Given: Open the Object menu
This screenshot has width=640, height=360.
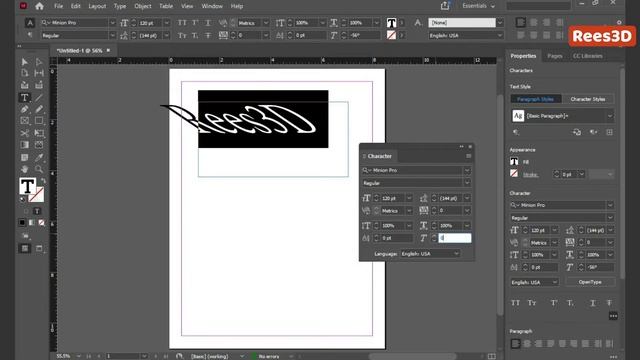Looking at the screenshot, I should pyautogui.click(x=143, y=6).
